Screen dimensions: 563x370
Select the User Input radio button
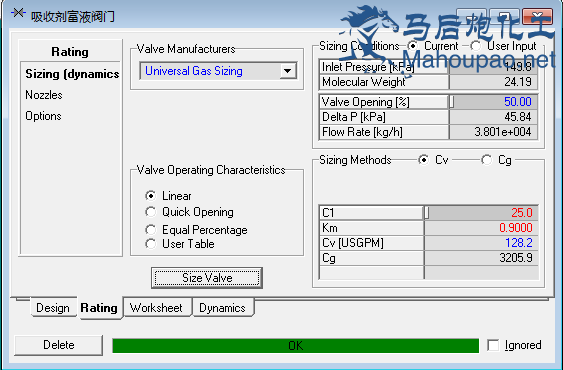point(476,46)
